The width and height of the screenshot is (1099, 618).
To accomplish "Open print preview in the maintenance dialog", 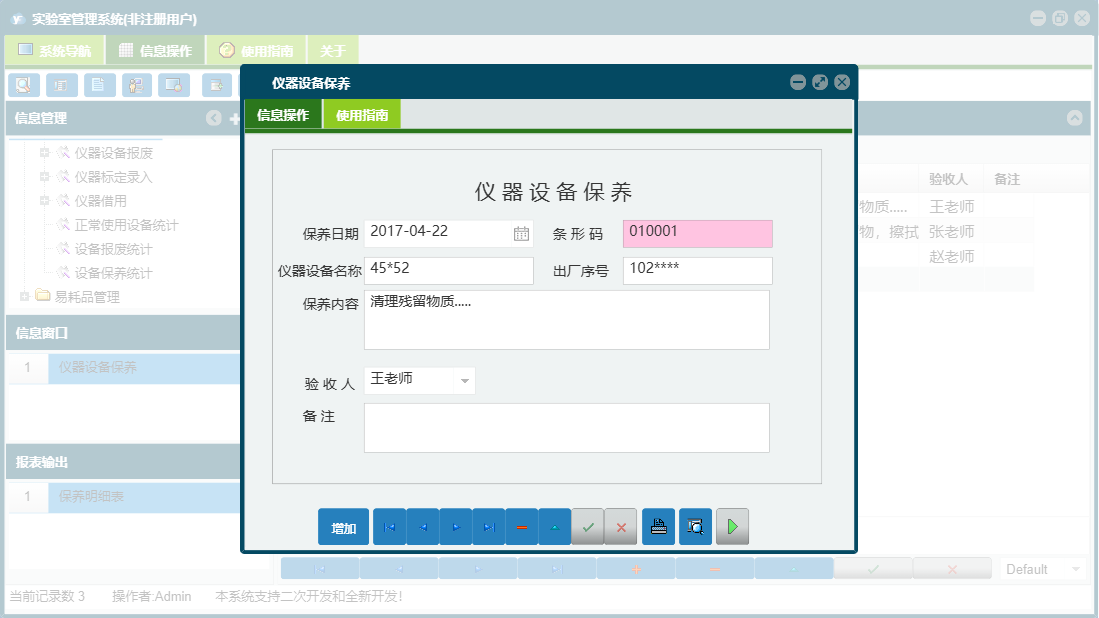I will (695, 526).
